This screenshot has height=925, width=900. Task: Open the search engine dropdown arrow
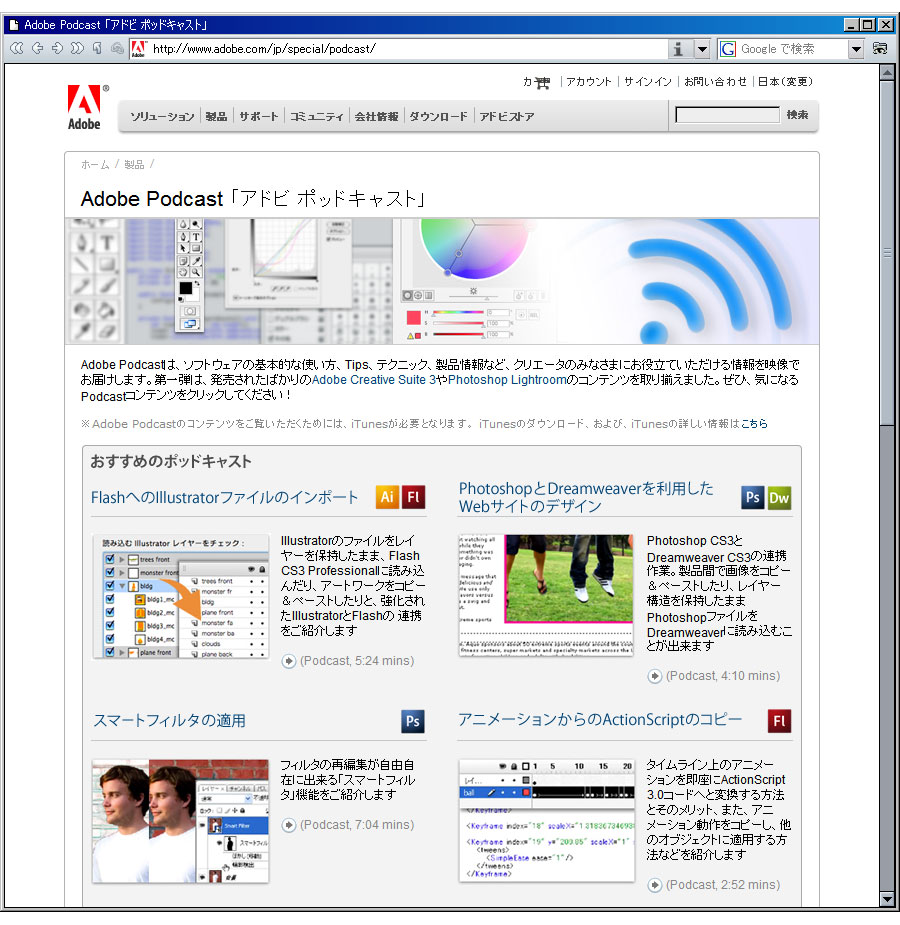[856, 49]
